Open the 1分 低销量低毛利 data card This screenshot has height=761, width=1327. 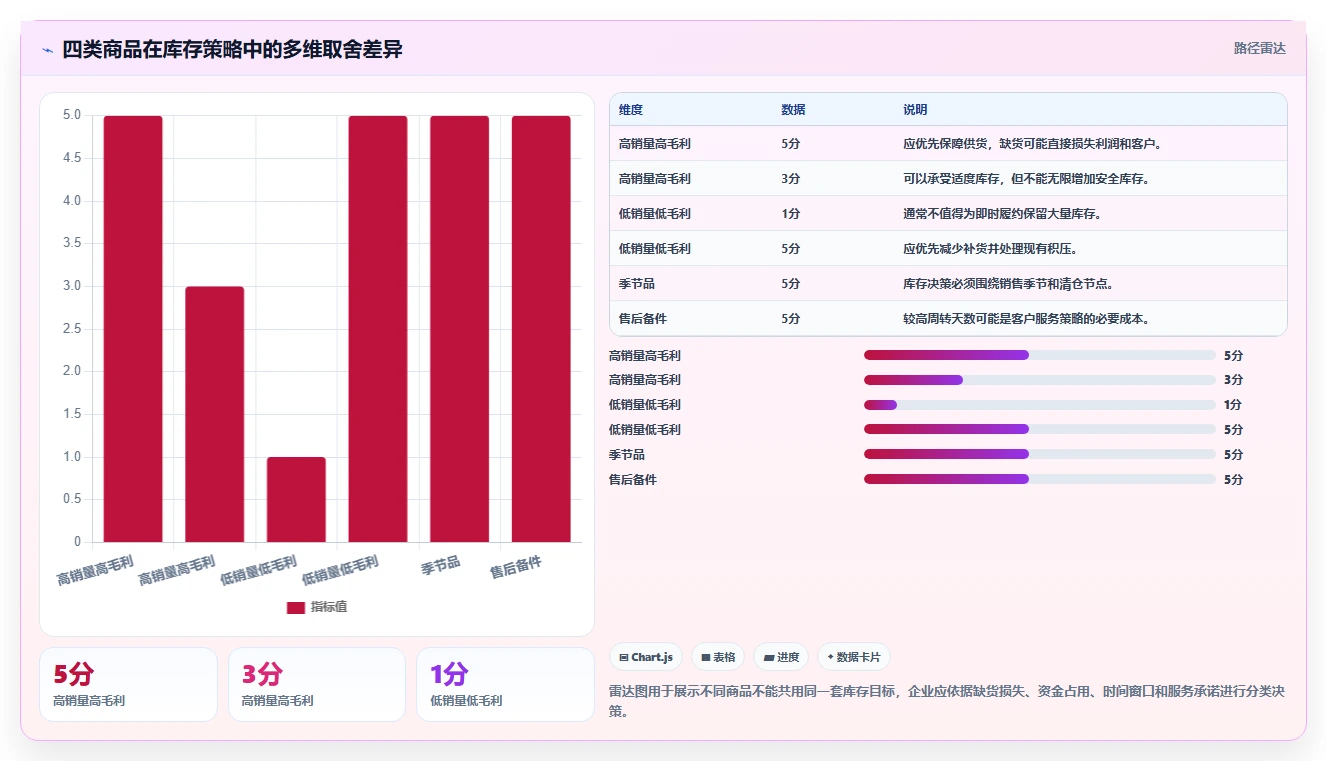point(505,684)
